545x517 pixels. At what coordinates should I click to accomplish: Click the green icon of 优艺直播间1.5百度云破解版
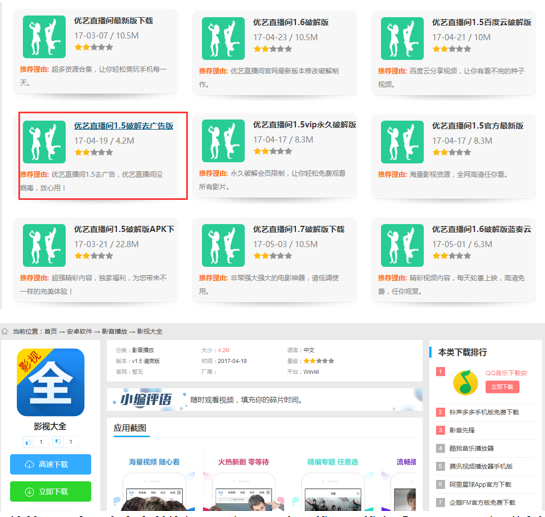pyautogui.click(x=402, y=38)
